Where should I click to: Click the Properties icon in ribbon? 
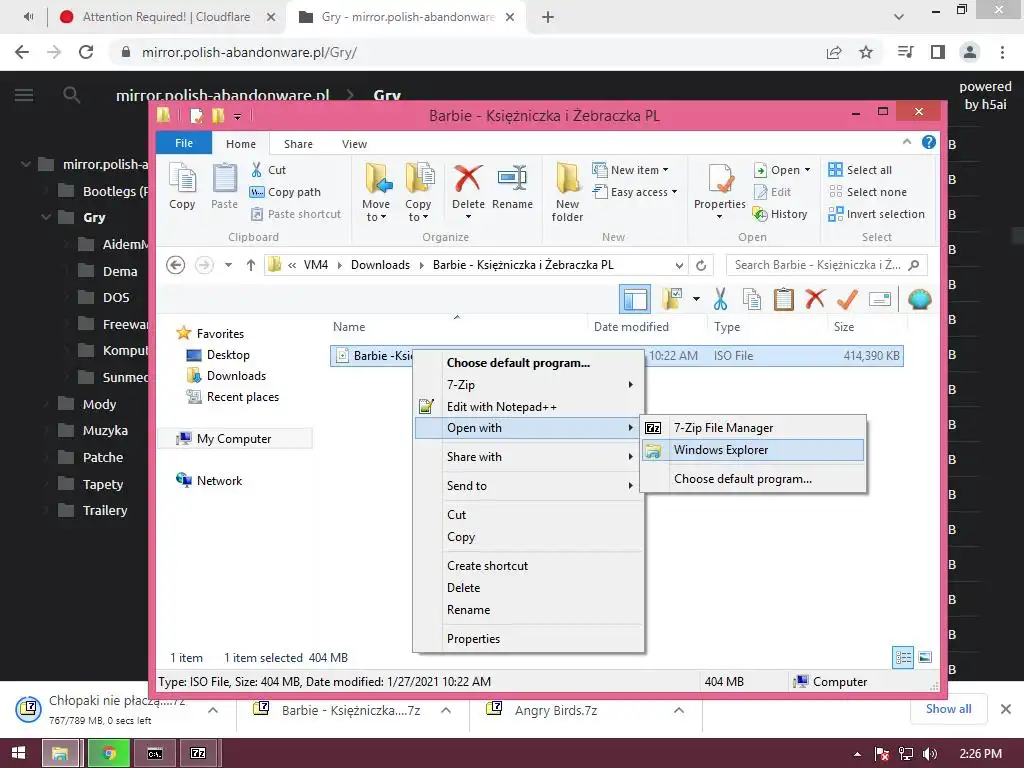(720, 179)
